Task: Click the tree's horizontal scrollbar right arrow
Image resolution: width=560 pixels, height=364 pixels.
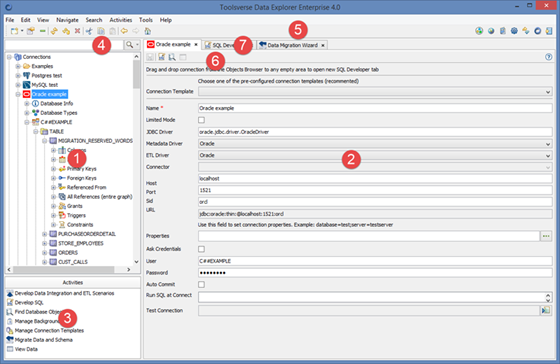Action: click(129, 270)
